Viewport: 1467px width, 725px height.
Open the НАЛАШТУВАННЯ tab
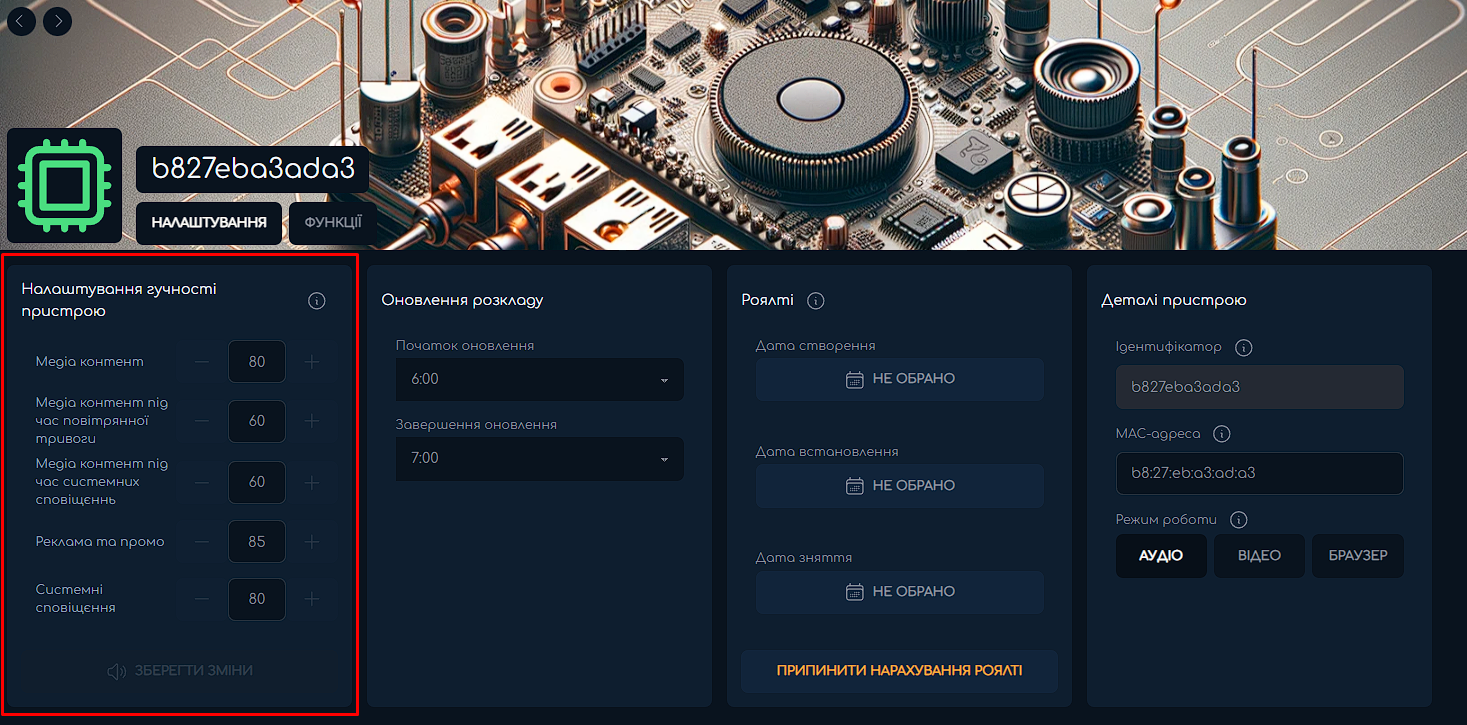209,222
